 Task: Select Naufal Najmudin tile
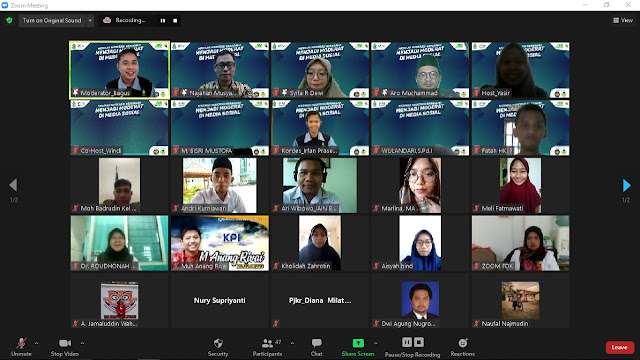[520, 300]
